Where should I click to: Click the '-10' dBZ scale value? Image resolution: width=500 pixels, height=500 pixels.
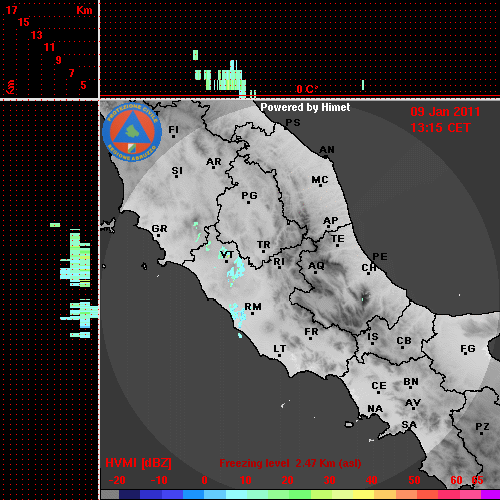[x=159, y=480]
